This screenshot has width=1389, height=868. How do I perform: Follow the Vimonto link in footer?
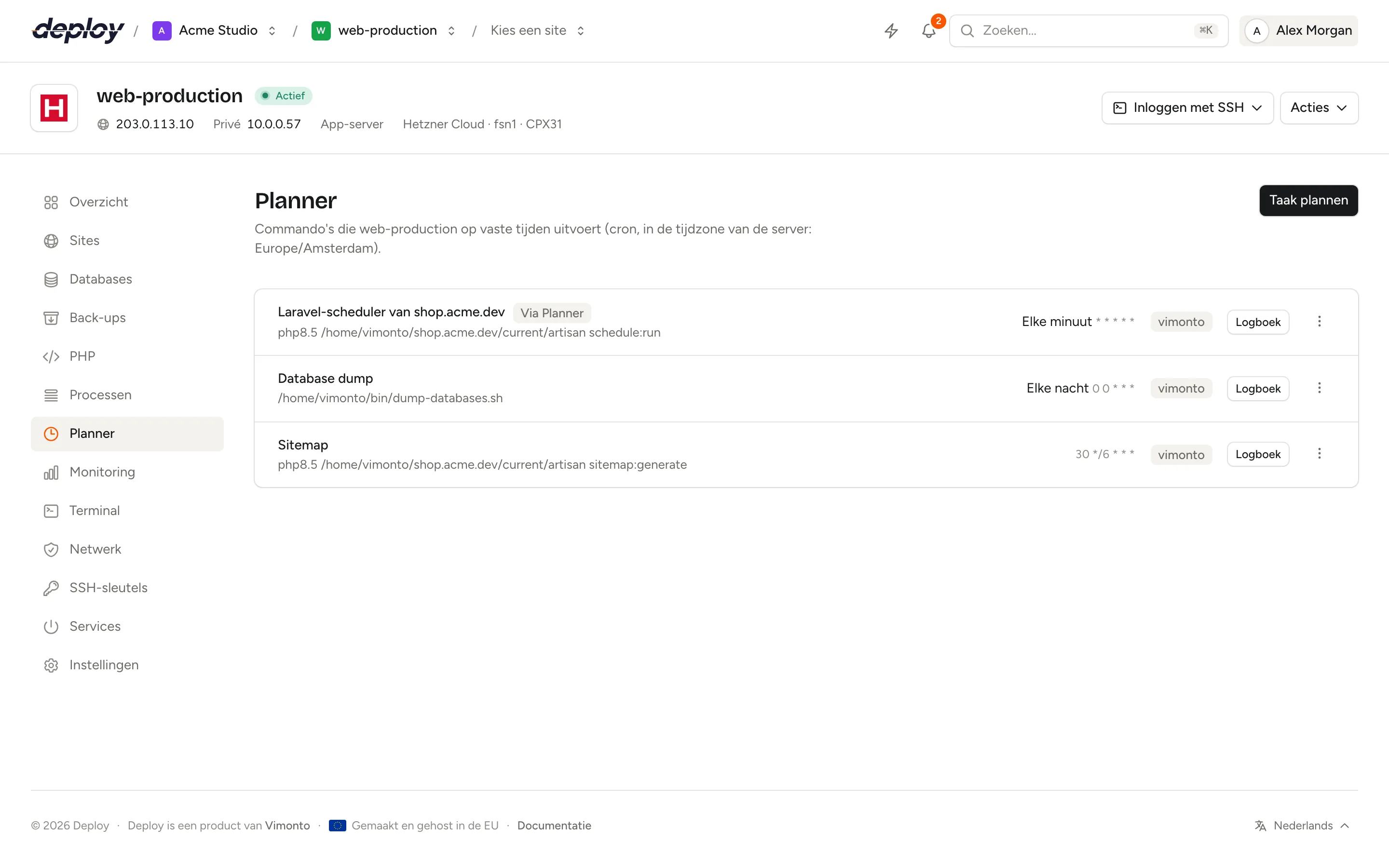point(287,826)
